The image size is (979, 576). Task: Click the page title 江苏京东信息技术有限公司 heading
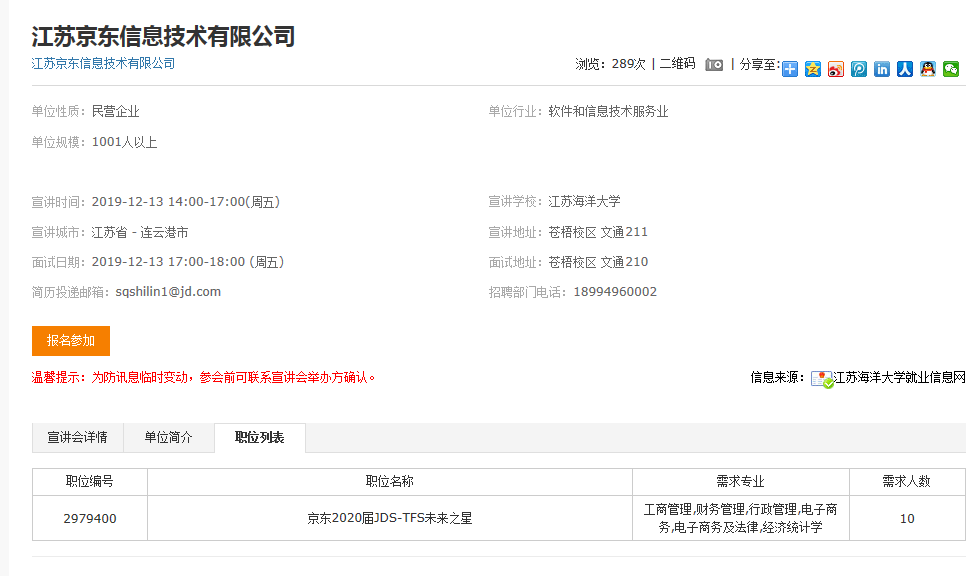pyautogui.click(x=163, y=36)
